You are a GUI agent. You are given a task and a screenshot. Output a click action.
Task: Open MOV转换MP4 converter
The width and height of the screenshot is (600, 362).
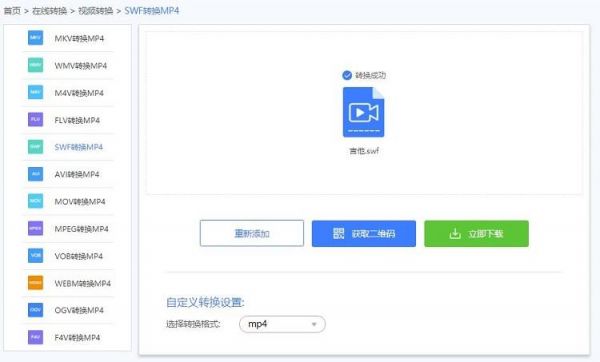(80, 201)
